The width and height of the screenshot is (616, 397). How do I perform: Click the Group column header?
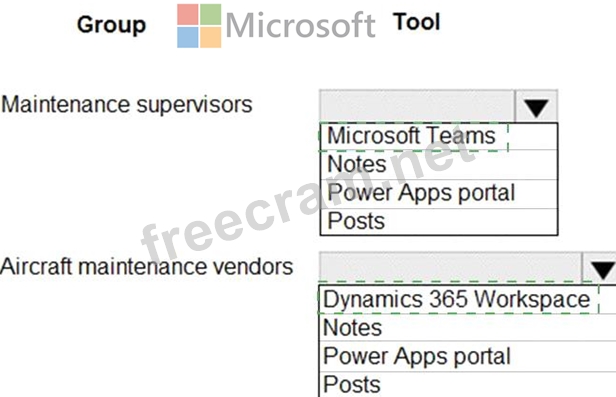pyautogui.click(x=112, y=25)
